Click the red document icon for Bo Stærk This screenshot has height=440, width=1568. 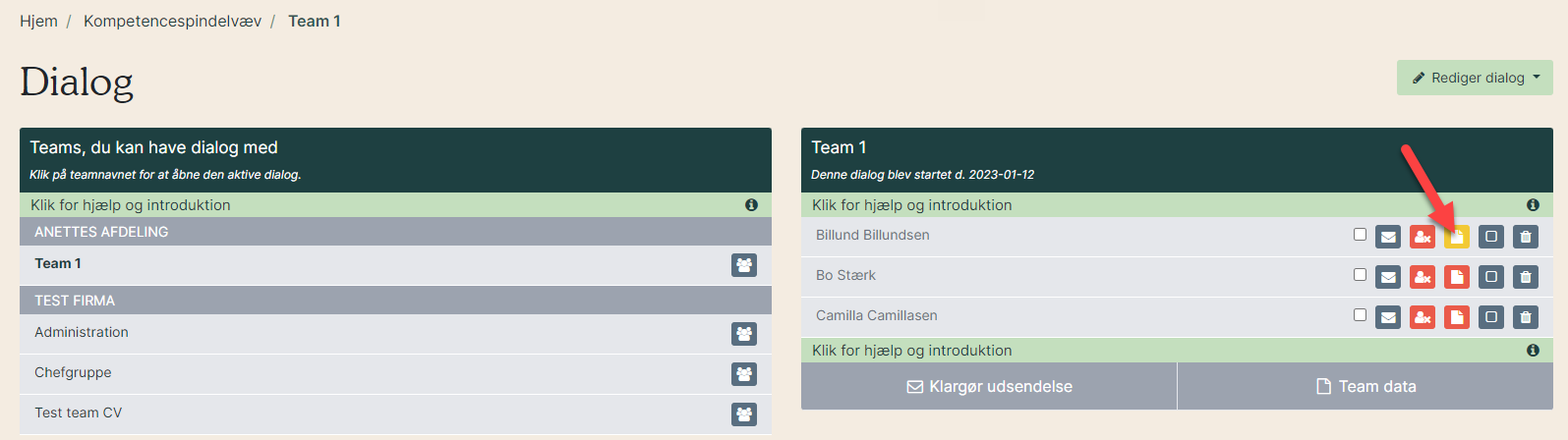click(1457, 277)
